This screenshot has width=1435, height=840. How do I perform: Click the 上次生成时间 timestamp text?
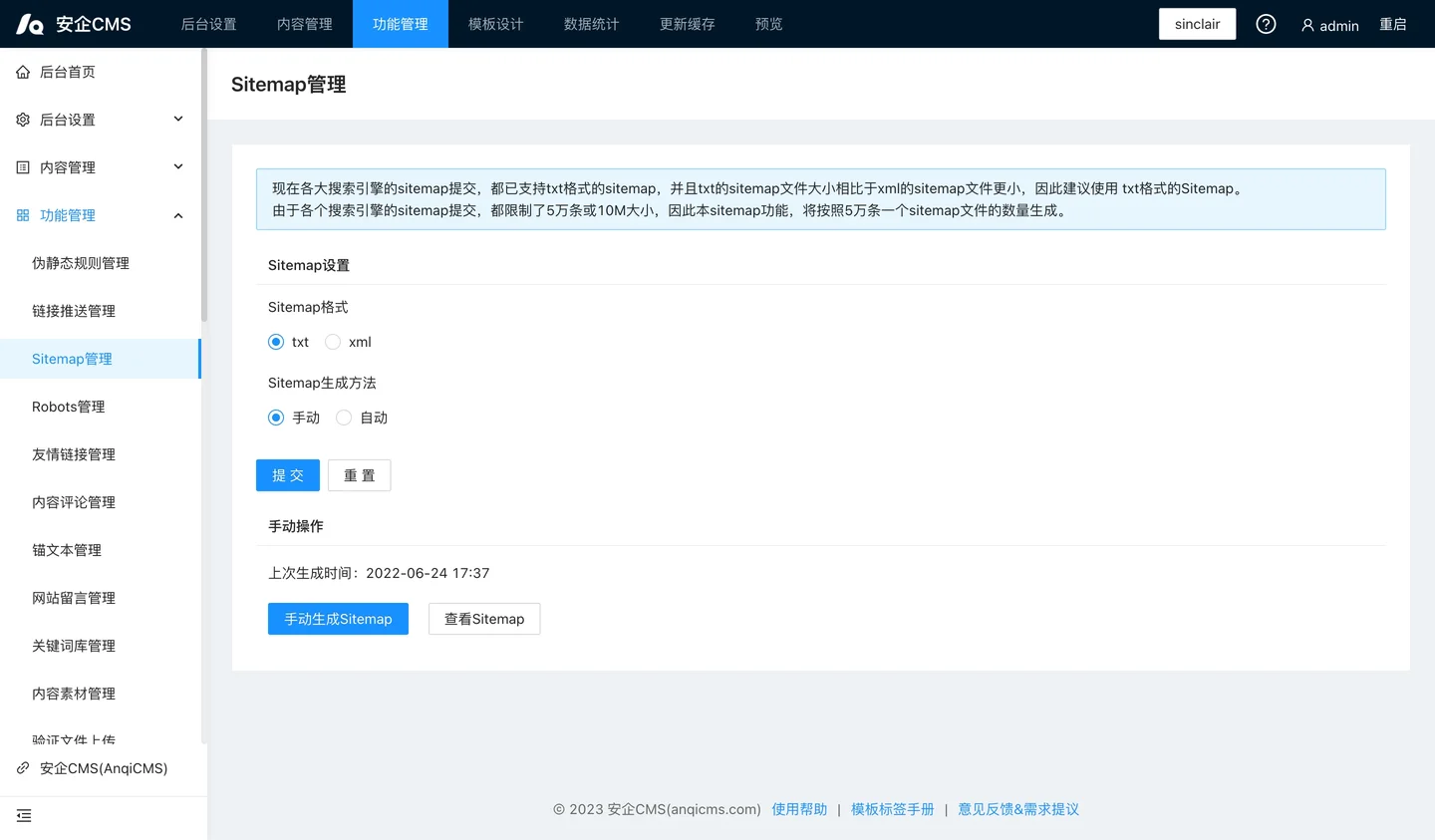tap(379, 573)
